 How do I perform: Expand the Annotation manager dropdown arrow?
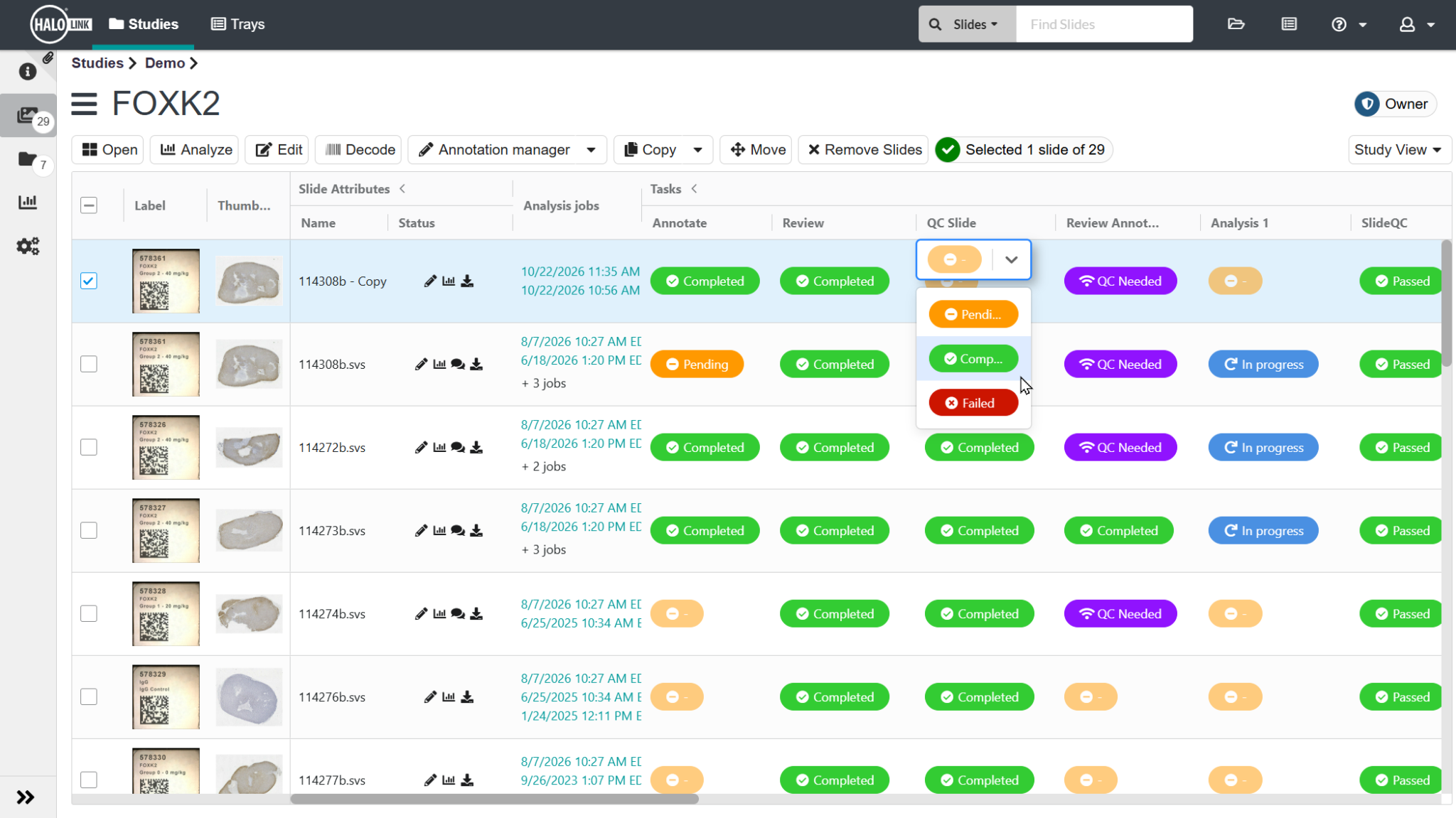(x=591, y=150)
